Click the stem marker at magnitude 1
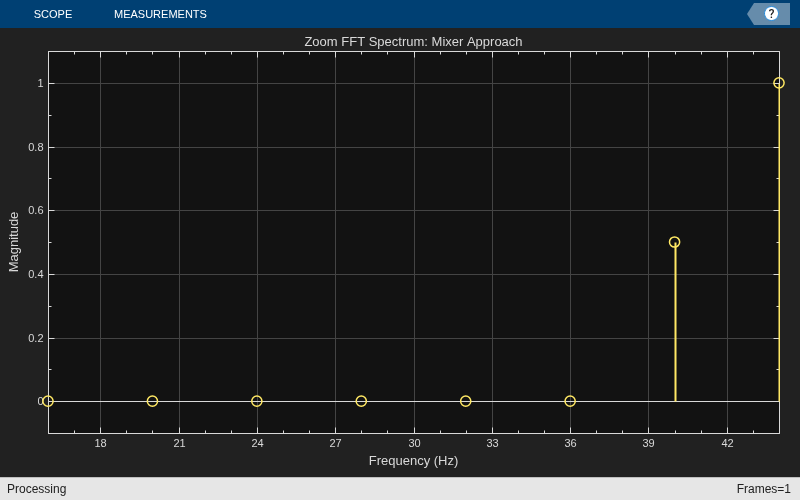This screenshot has width=800, height=500. coord(779,83)
